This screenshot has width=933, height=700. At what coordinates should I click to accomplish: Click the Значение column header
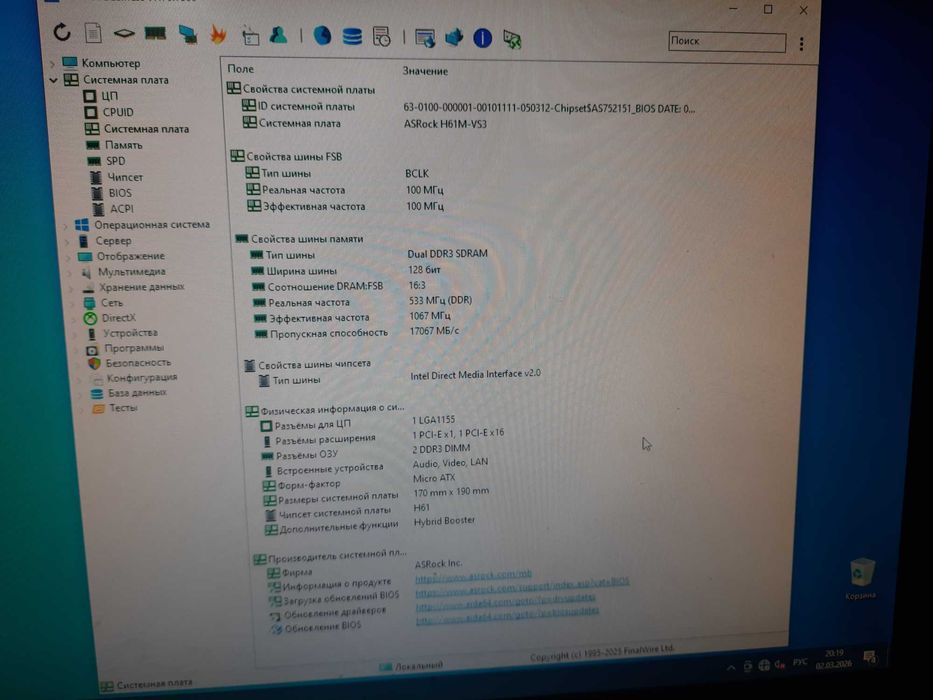coord(425,71)
